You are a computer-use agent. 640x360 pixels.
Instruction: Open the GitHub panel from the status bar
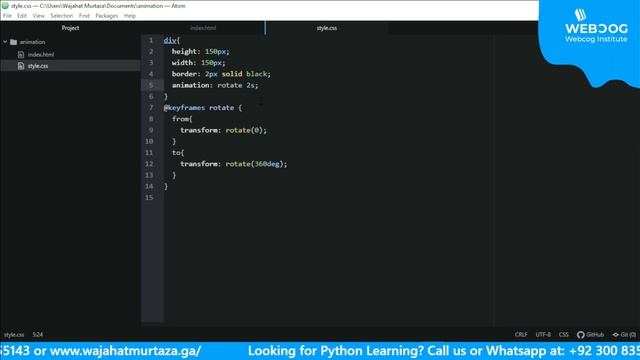pos(590,335)
